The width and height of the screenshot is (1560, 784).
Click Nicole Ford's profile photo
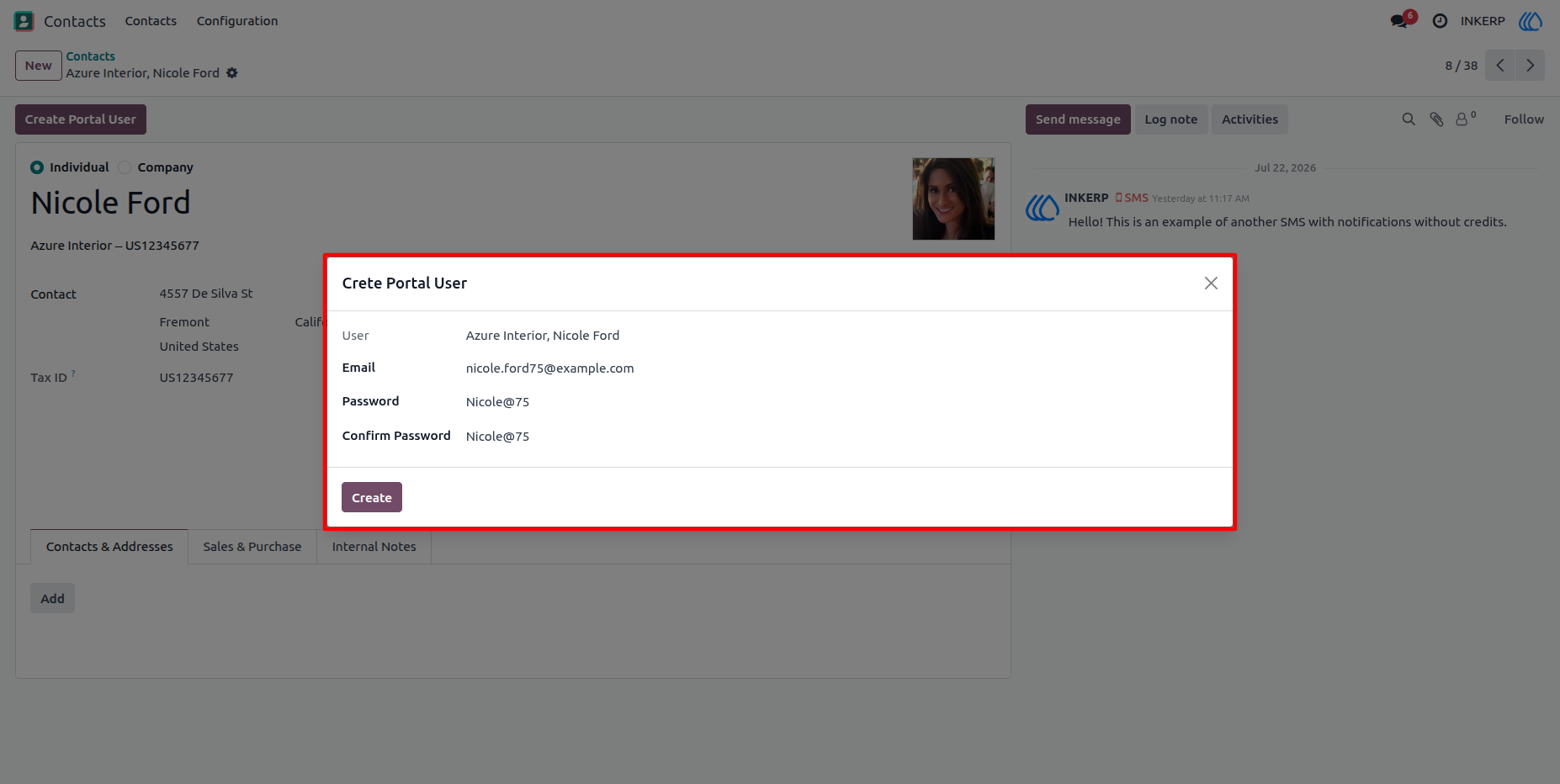coord(953,199)
